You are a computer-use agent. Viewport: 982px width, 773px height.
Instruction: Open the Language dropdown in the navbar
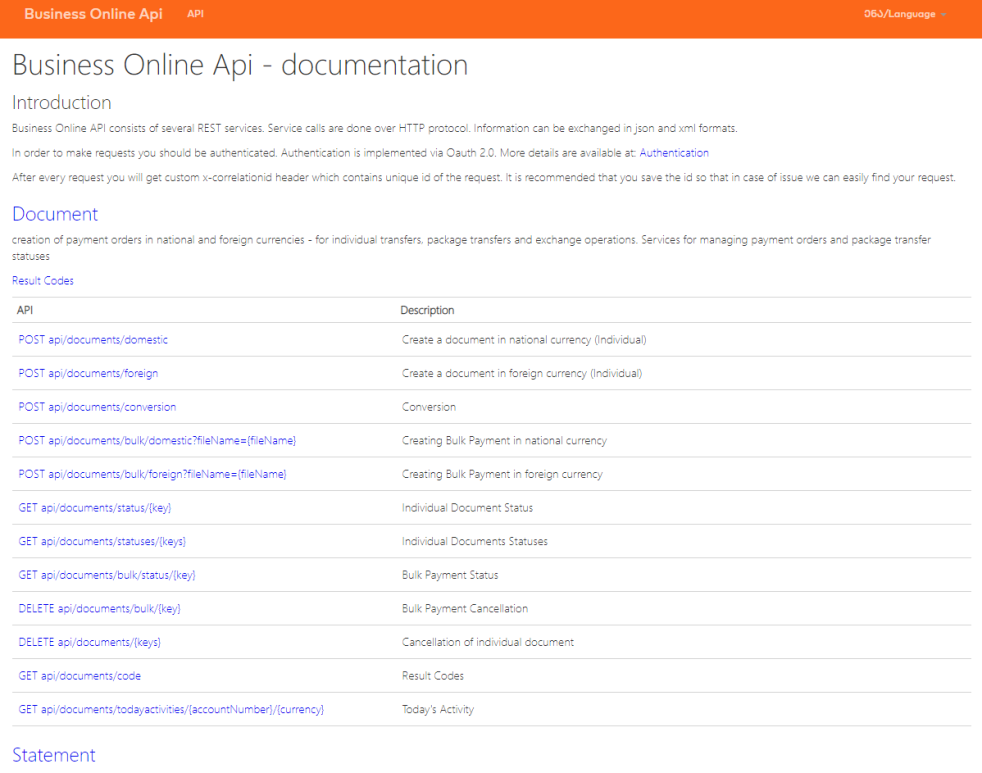click(x=905, y=14)
